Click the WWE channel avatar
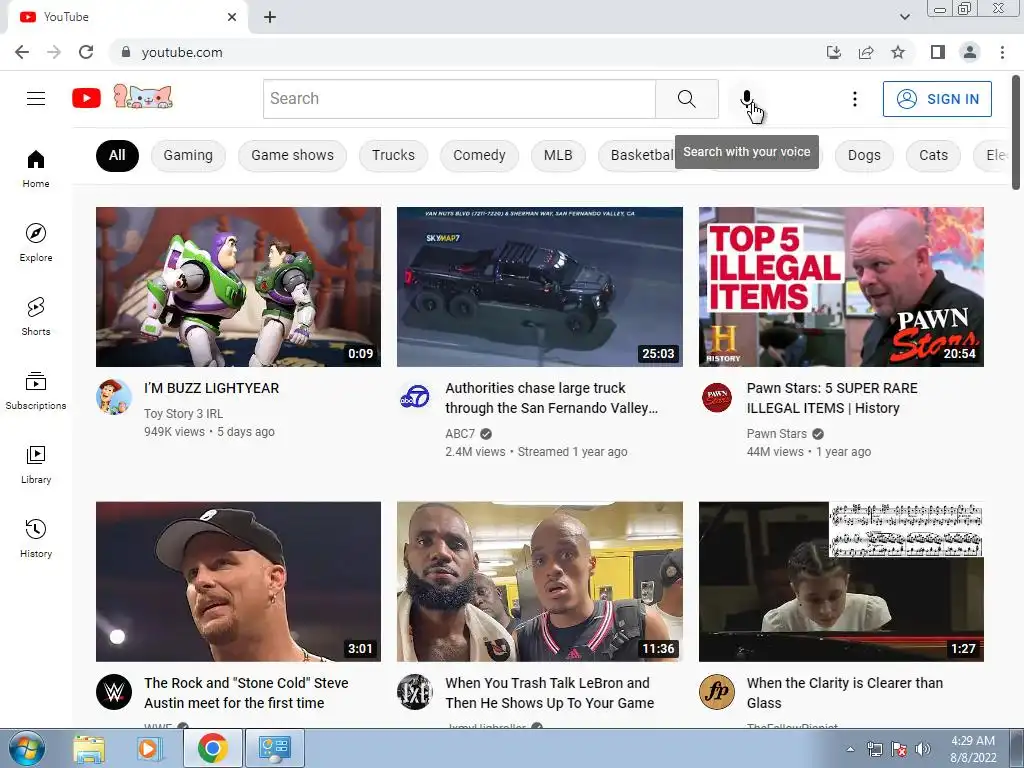 114,692
